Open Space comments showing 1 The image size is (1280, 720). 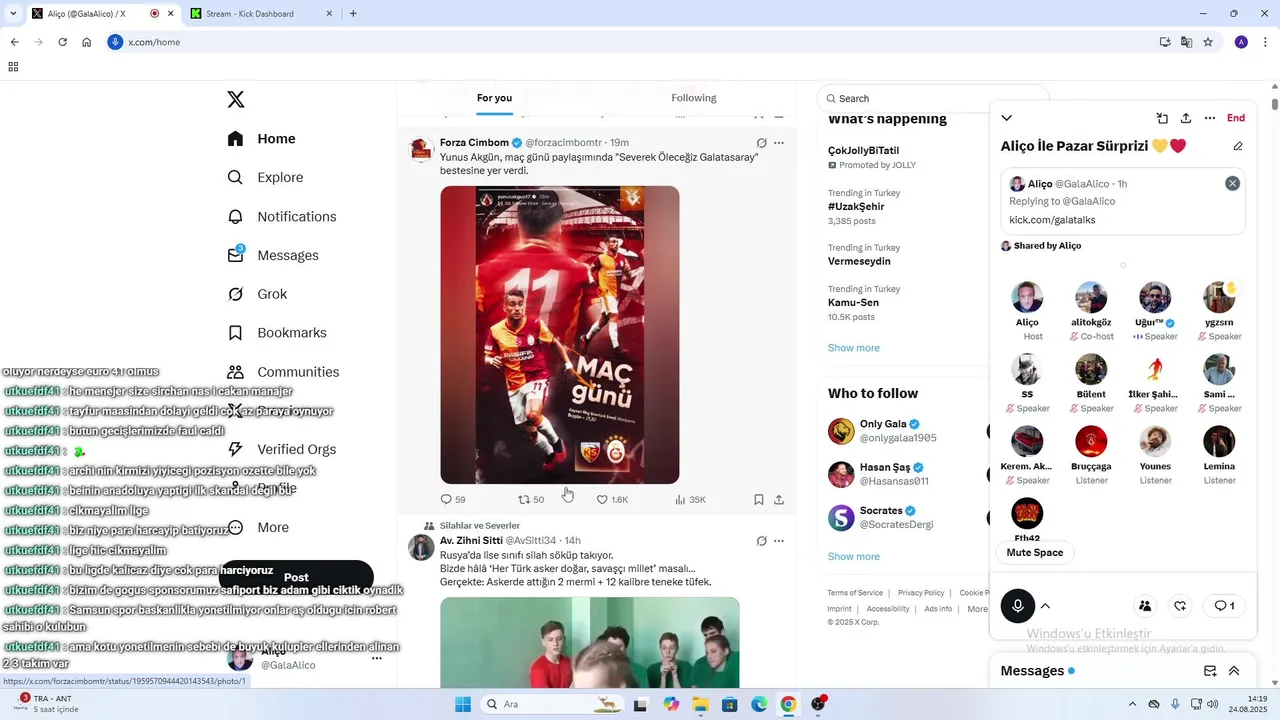pyautogui.click(x=1224, y=606)
